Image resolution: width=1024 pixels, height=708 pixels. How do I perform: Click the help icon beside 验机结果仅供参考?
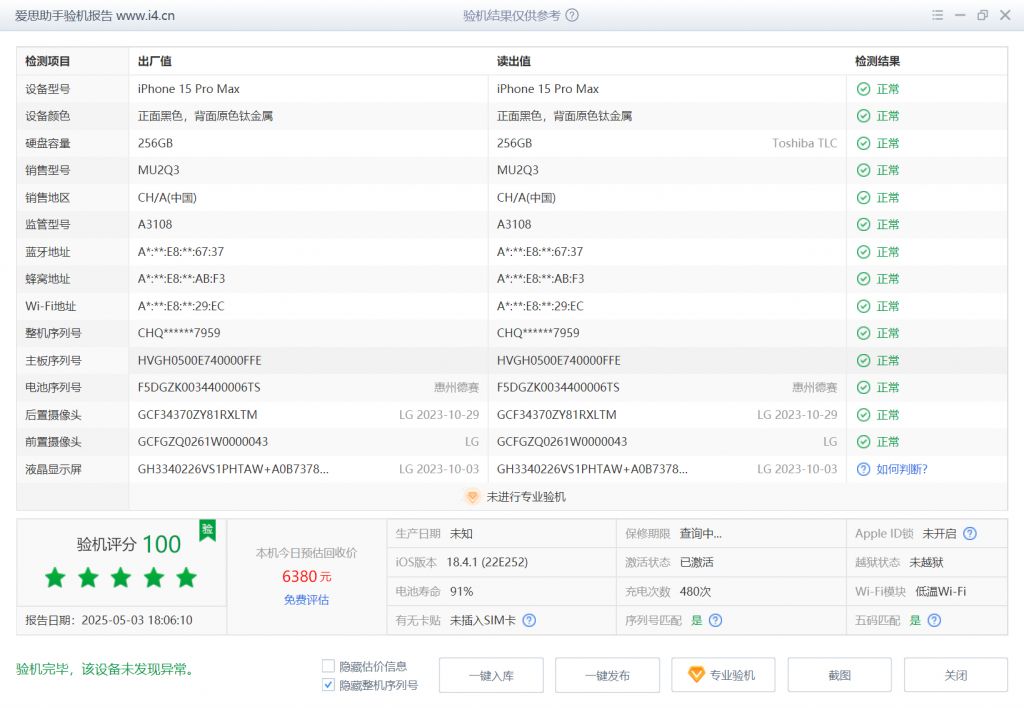(572, 16)
